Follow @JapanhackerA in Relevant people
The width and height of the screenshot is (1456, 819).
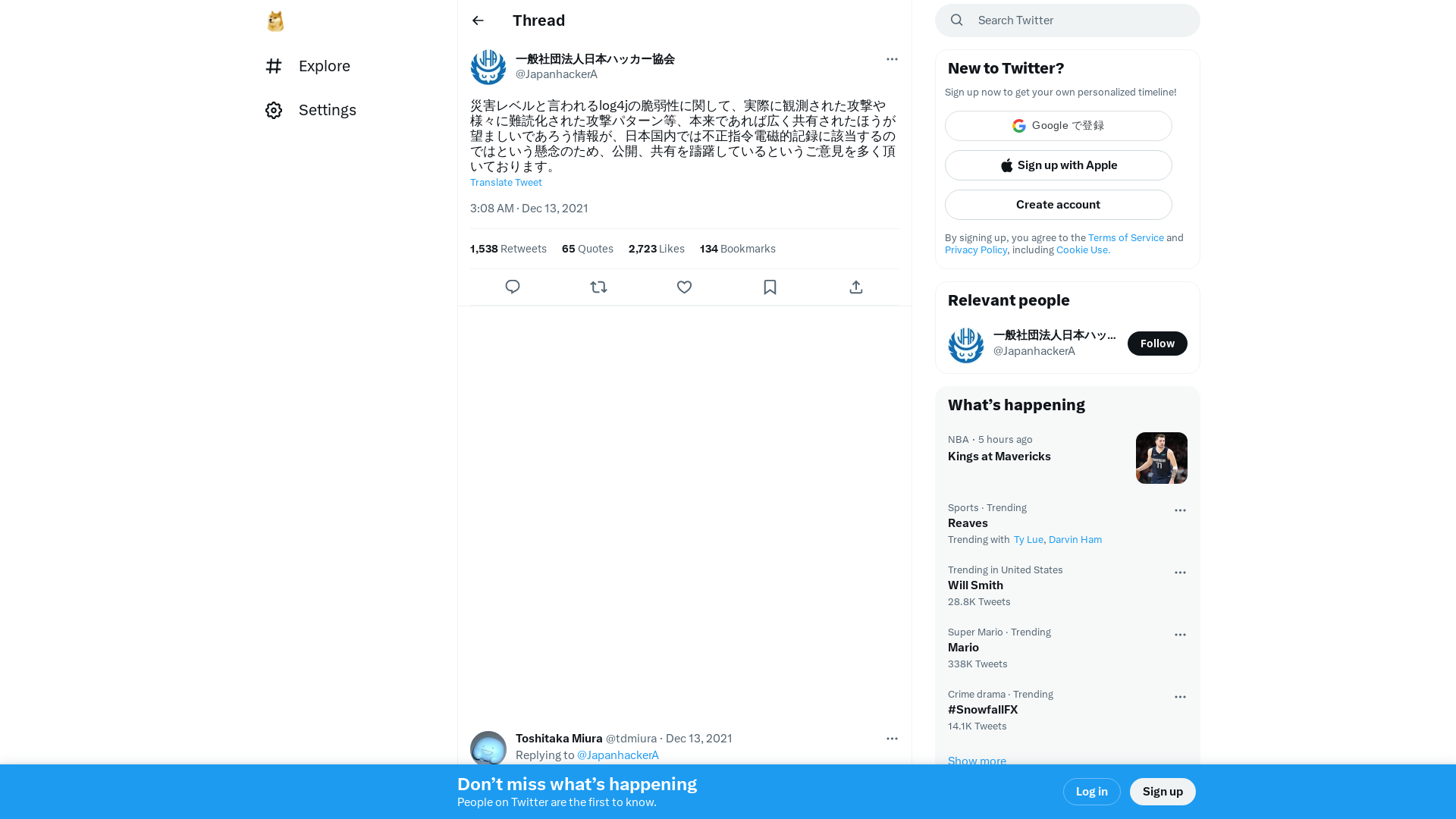[x=1157, y=344]
